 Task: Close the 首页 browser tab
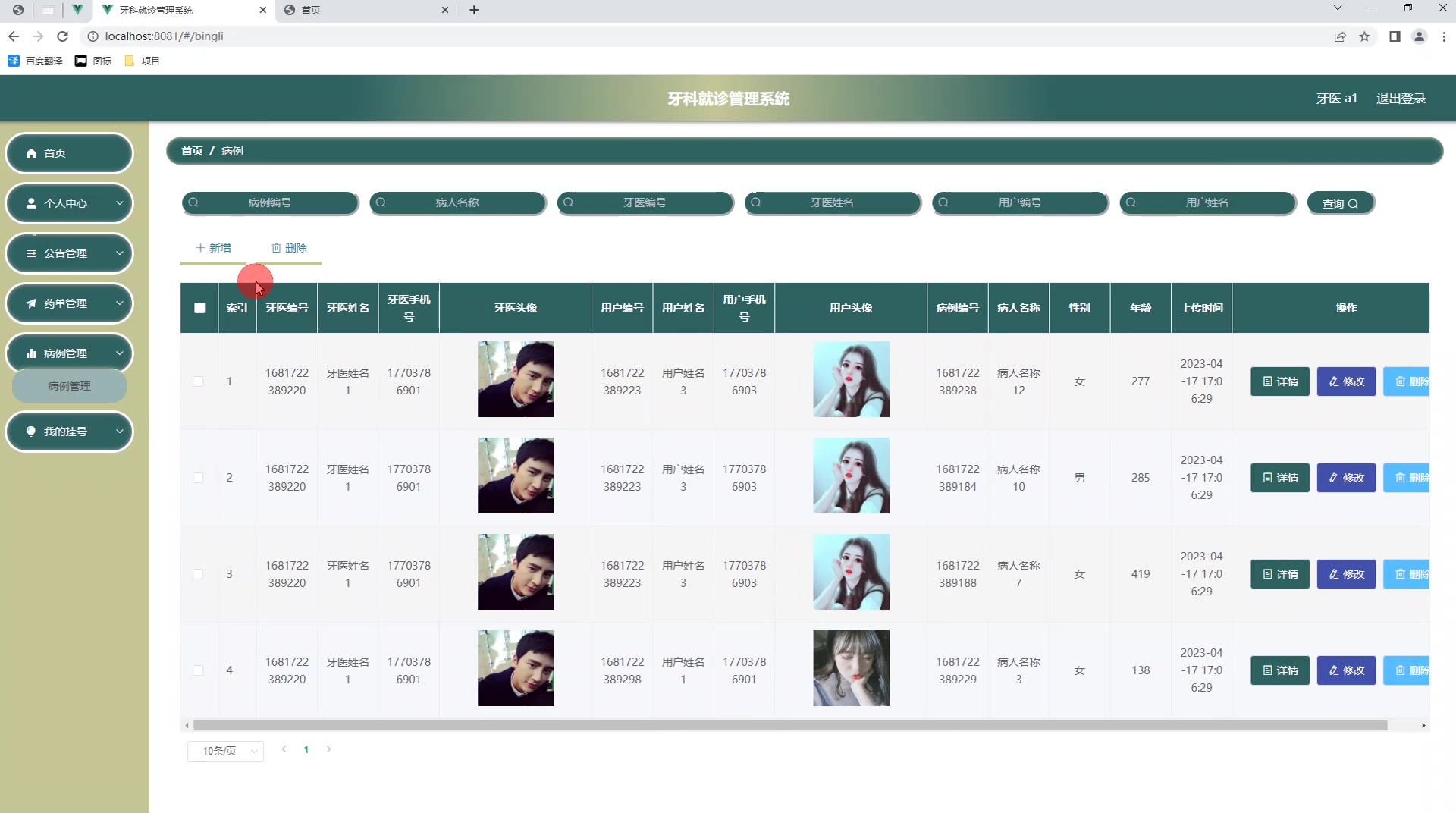(445, 10)
